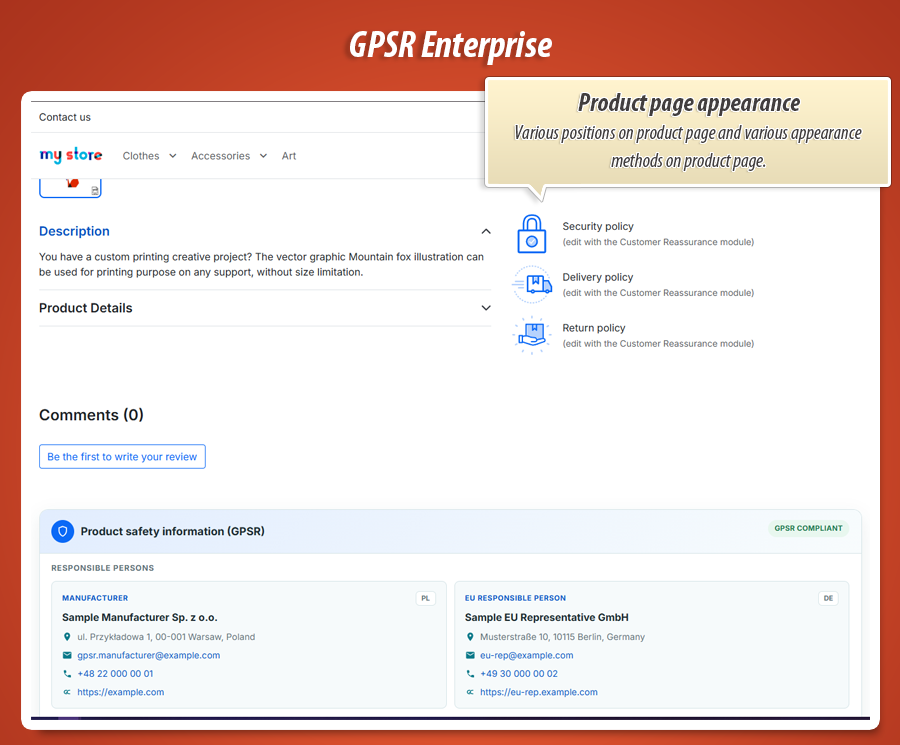The height and width of the screenshot is (745, 900).
Task: Click the EU RESPONSIBLE PERSON label
Action: (x=515, y=598)
